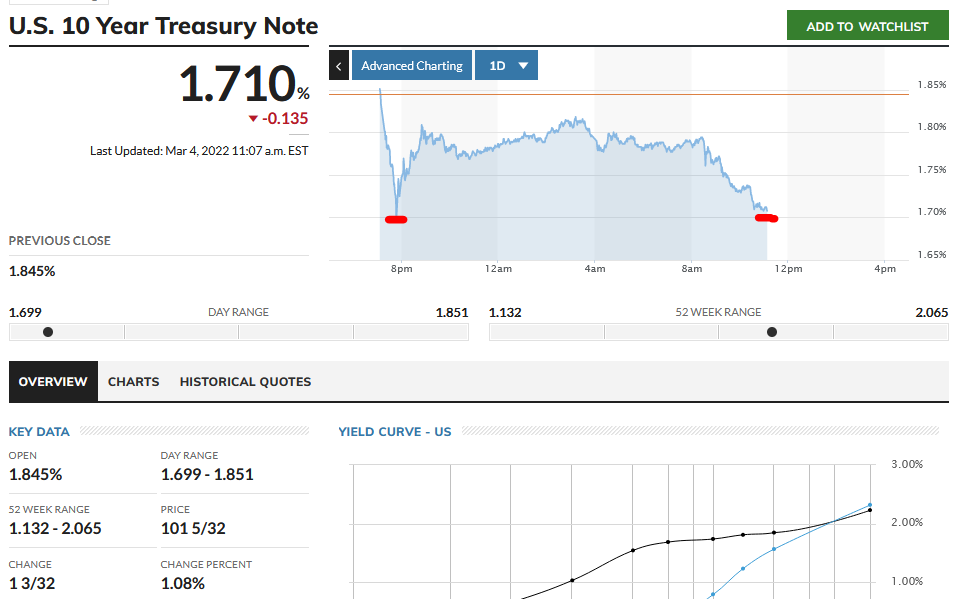Viewport: 959px width, 599px height.
Task: Click the rightmost black point on yield curve
Action: pyautogui.click(x=870, y=510)
